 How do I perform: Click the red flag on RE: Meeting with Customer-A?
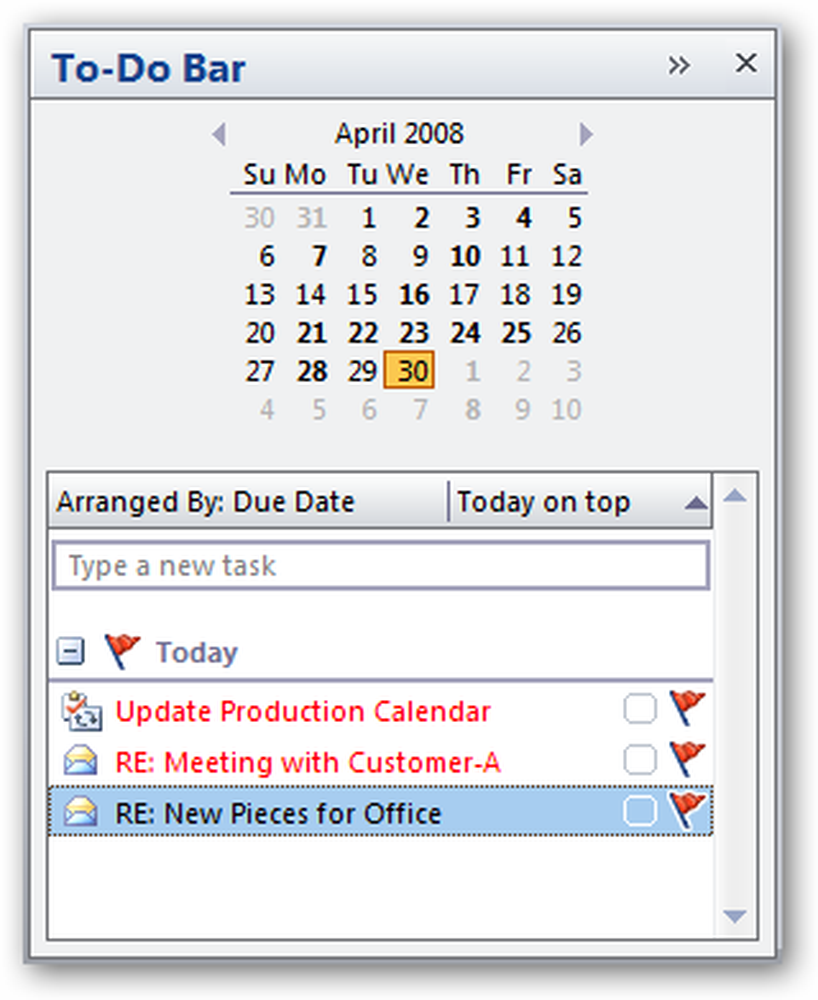coord(687,760)
